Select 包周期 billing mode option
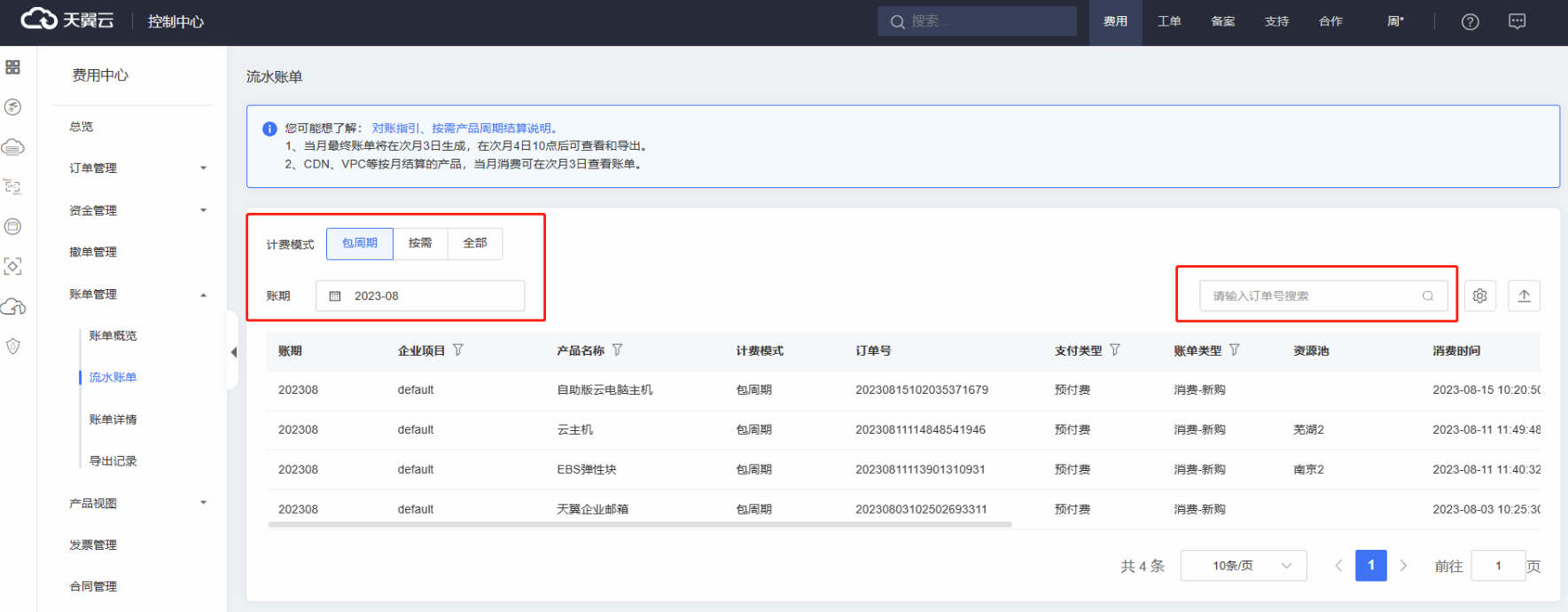This screenshot has height=612, width=1568. click(x=360, y=243)
